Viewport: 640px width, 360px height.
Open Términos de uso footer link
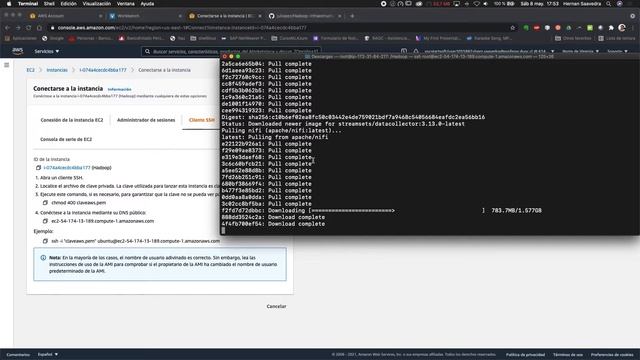click(x=568, y=354)
